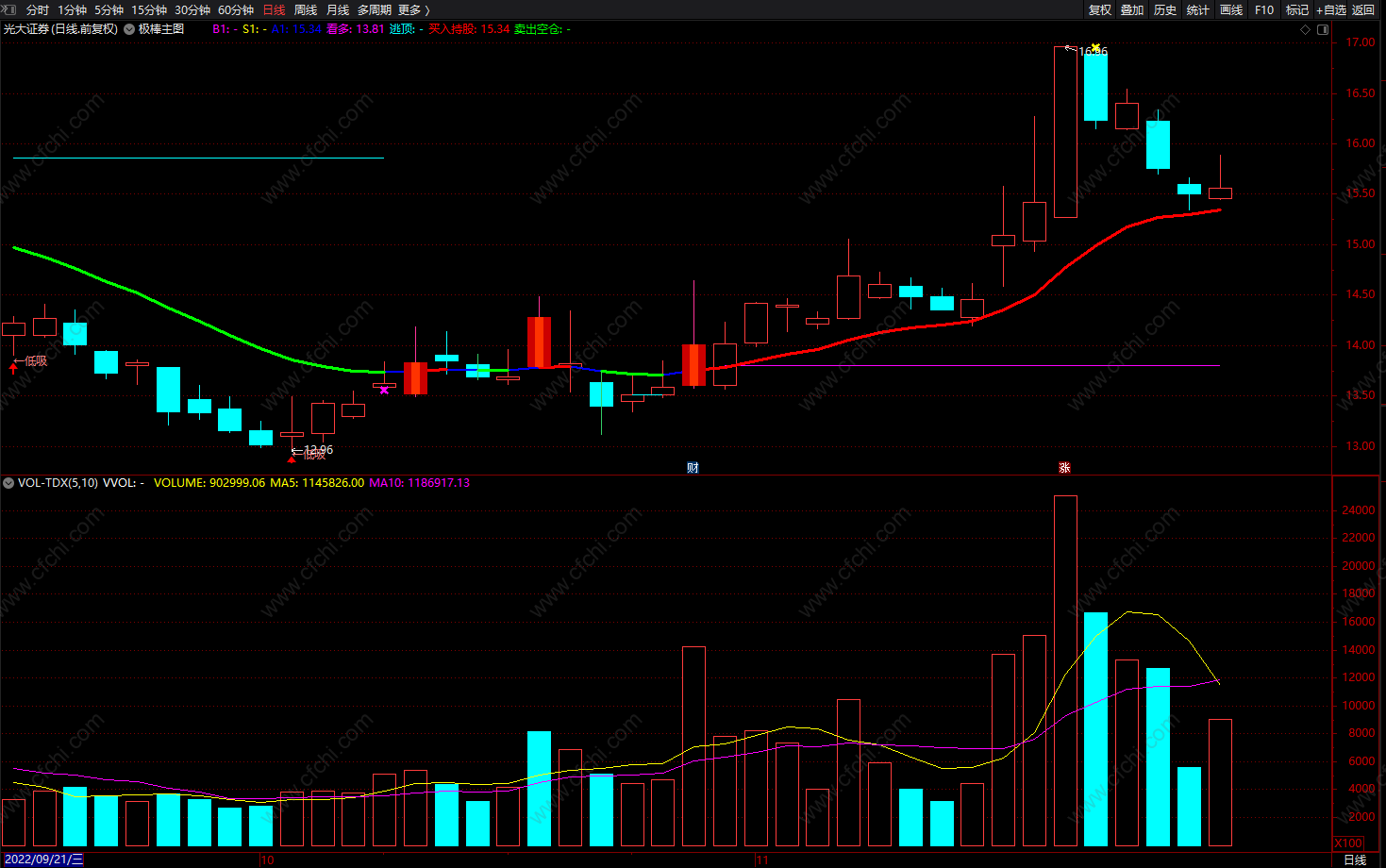Click the A1: 15.34 indicator value
Viewport: 1386px width, 868px height.
click(x=296, y=29)
